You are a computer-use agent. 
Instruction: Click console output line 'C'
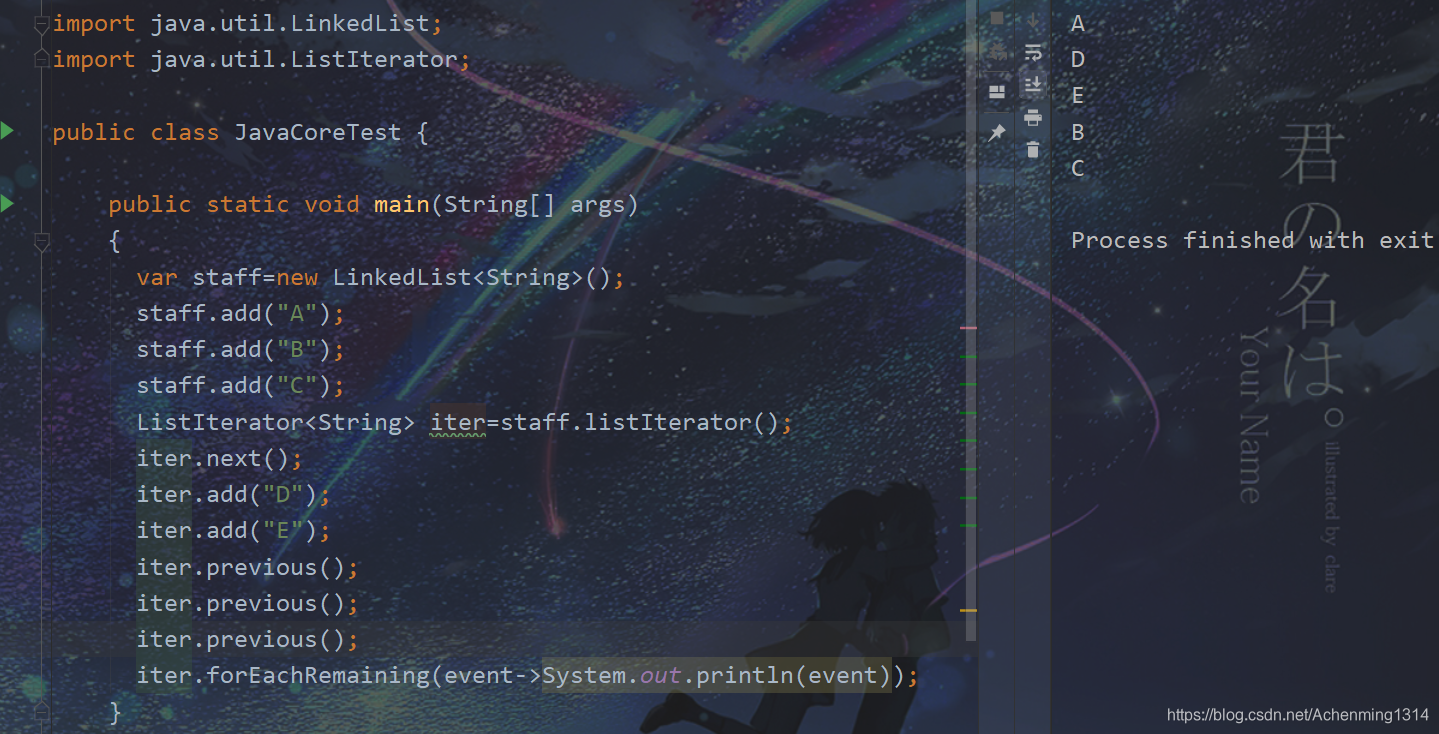coord(1078,168)
